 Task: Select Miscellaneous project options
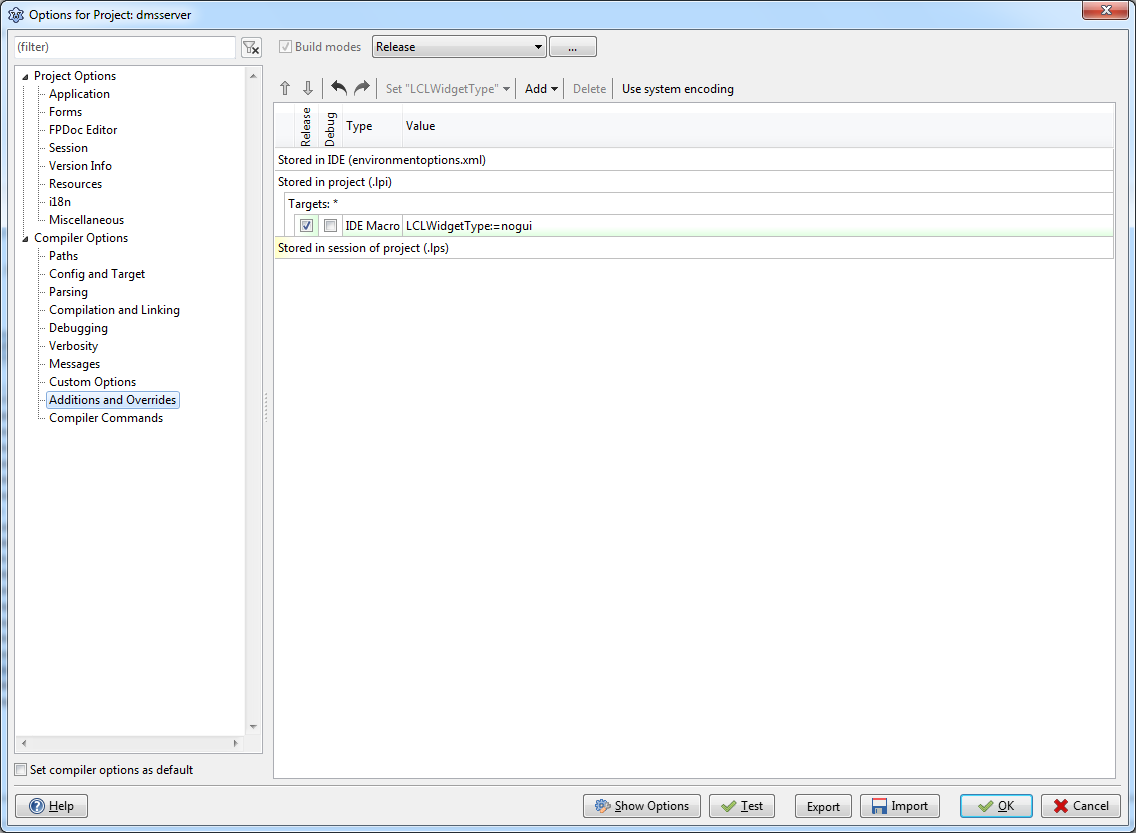click(86, 219)
